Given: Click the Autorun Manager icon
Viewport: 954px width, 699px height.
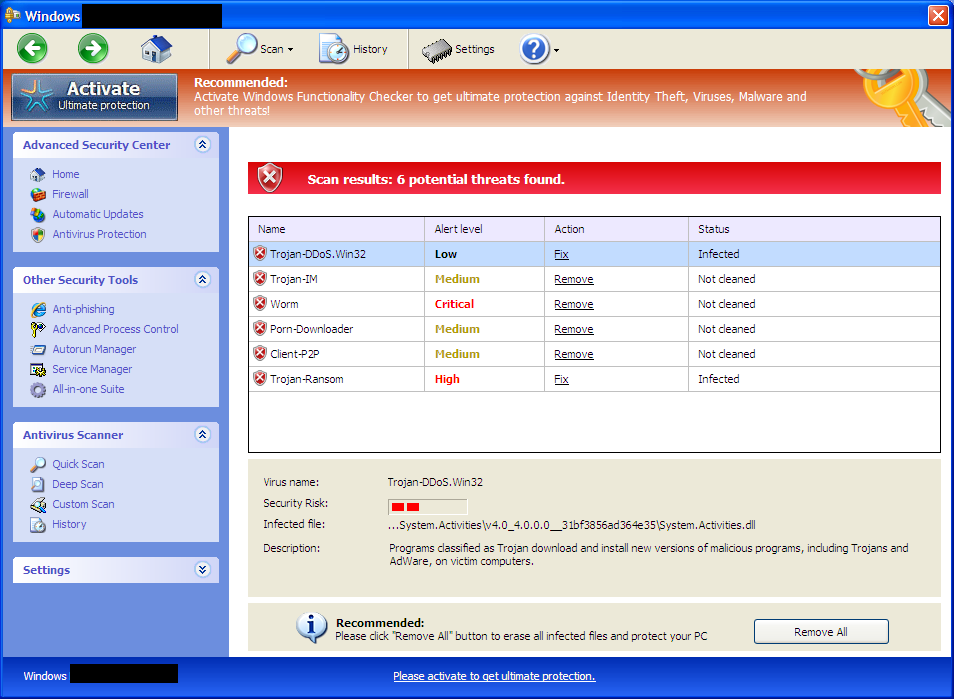Looking at the screenshot, I should 38,349.
